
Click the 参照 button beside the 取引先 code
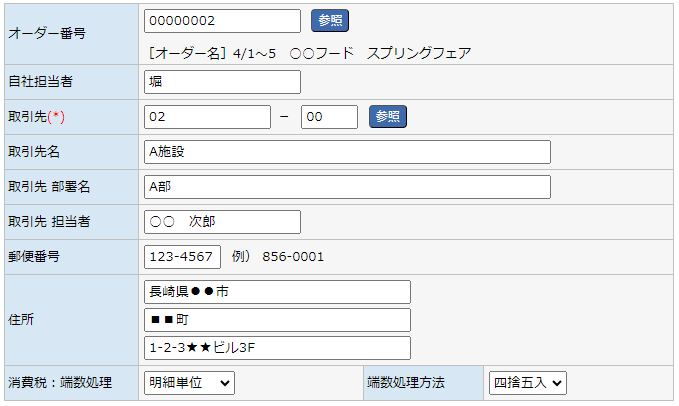388,116
